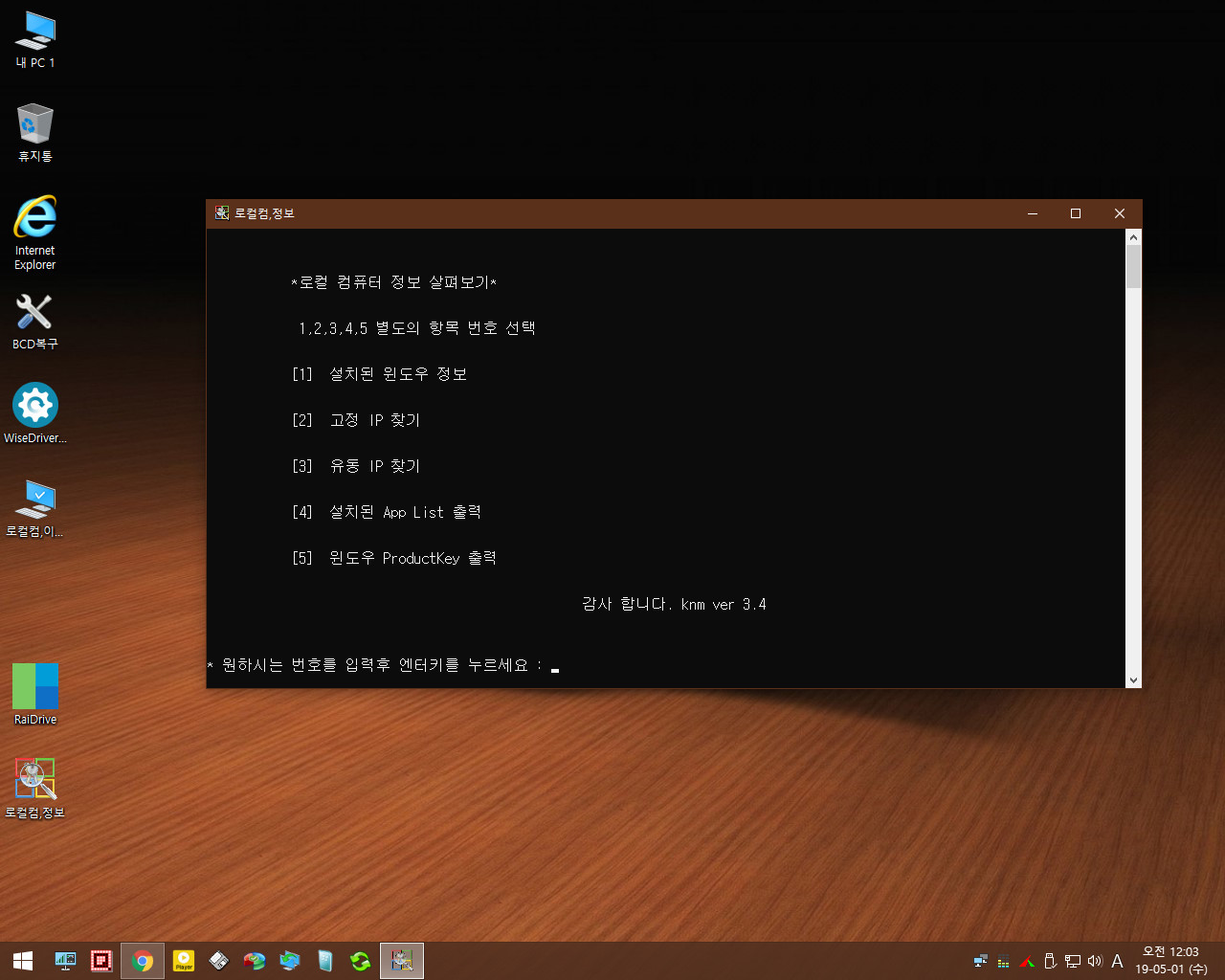
Task: Click the '[4] 설치된 App List 출력' line
Action: [387, 512]
